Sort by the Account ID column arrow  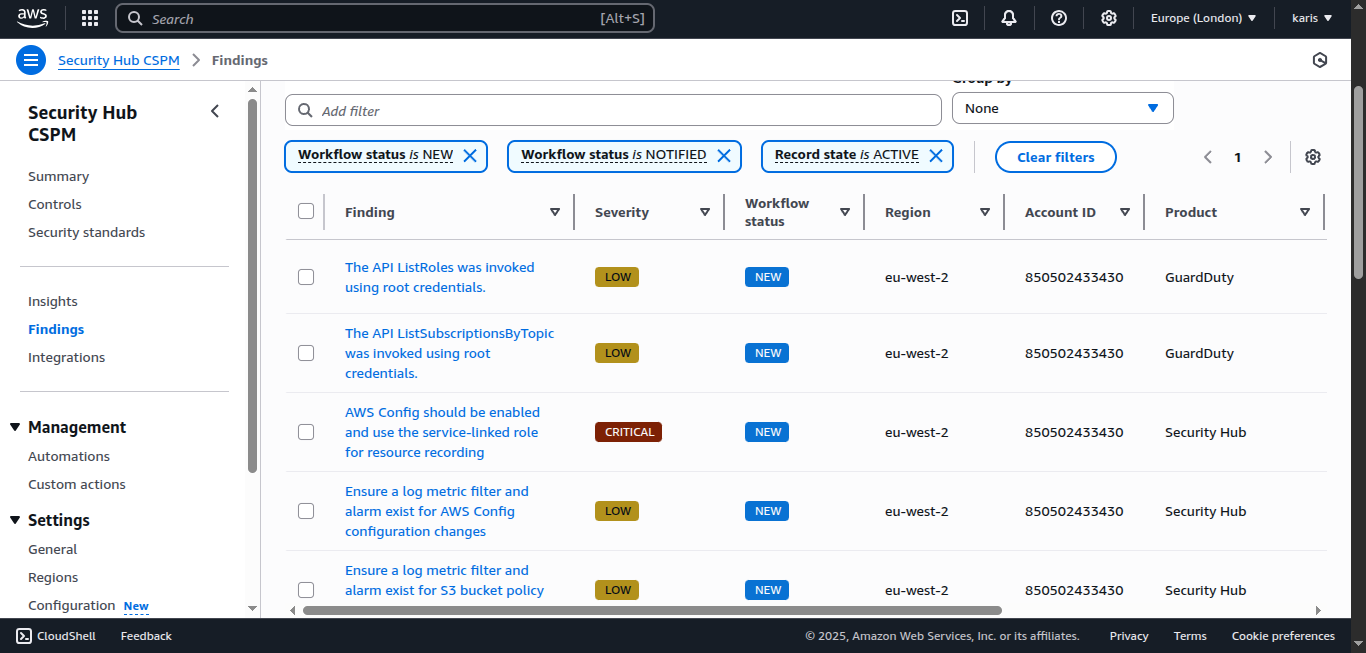(1125, 212)
